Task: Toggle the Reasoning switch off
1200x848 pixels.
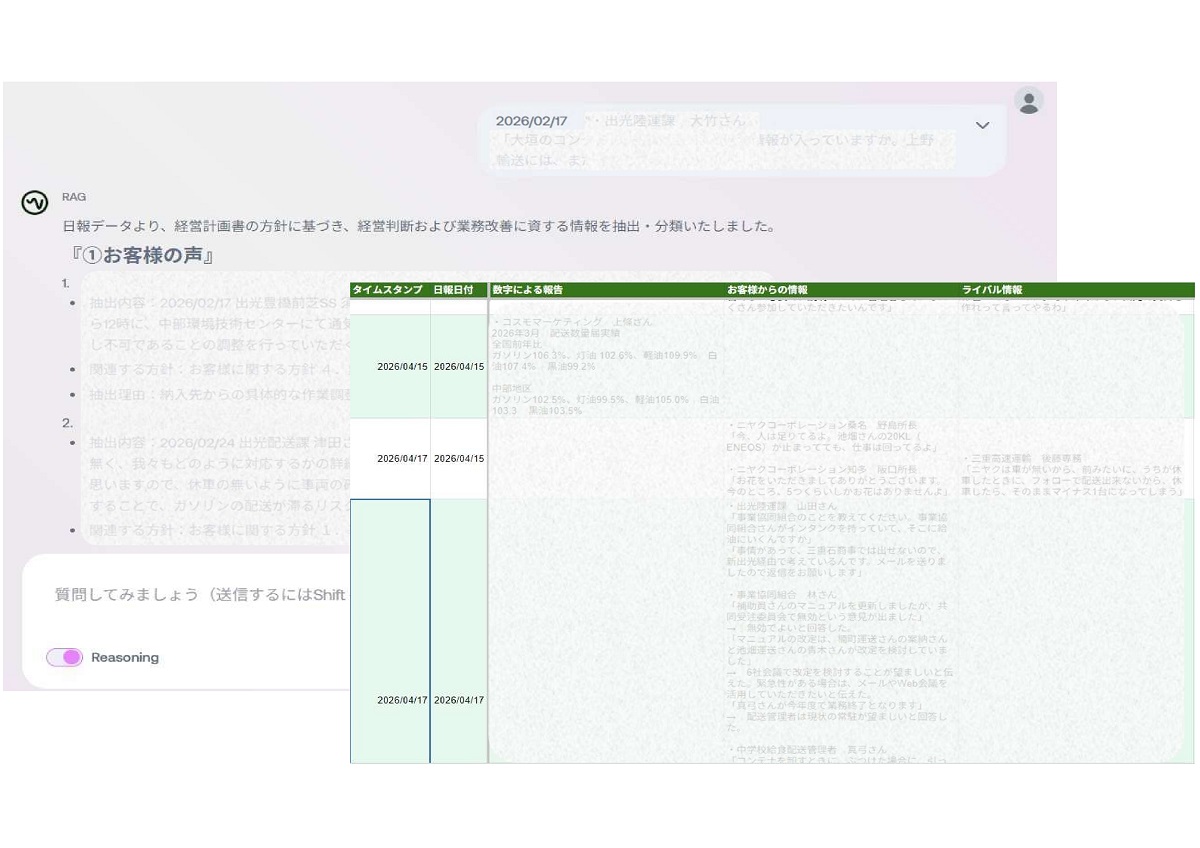Action: pos(64,657)
